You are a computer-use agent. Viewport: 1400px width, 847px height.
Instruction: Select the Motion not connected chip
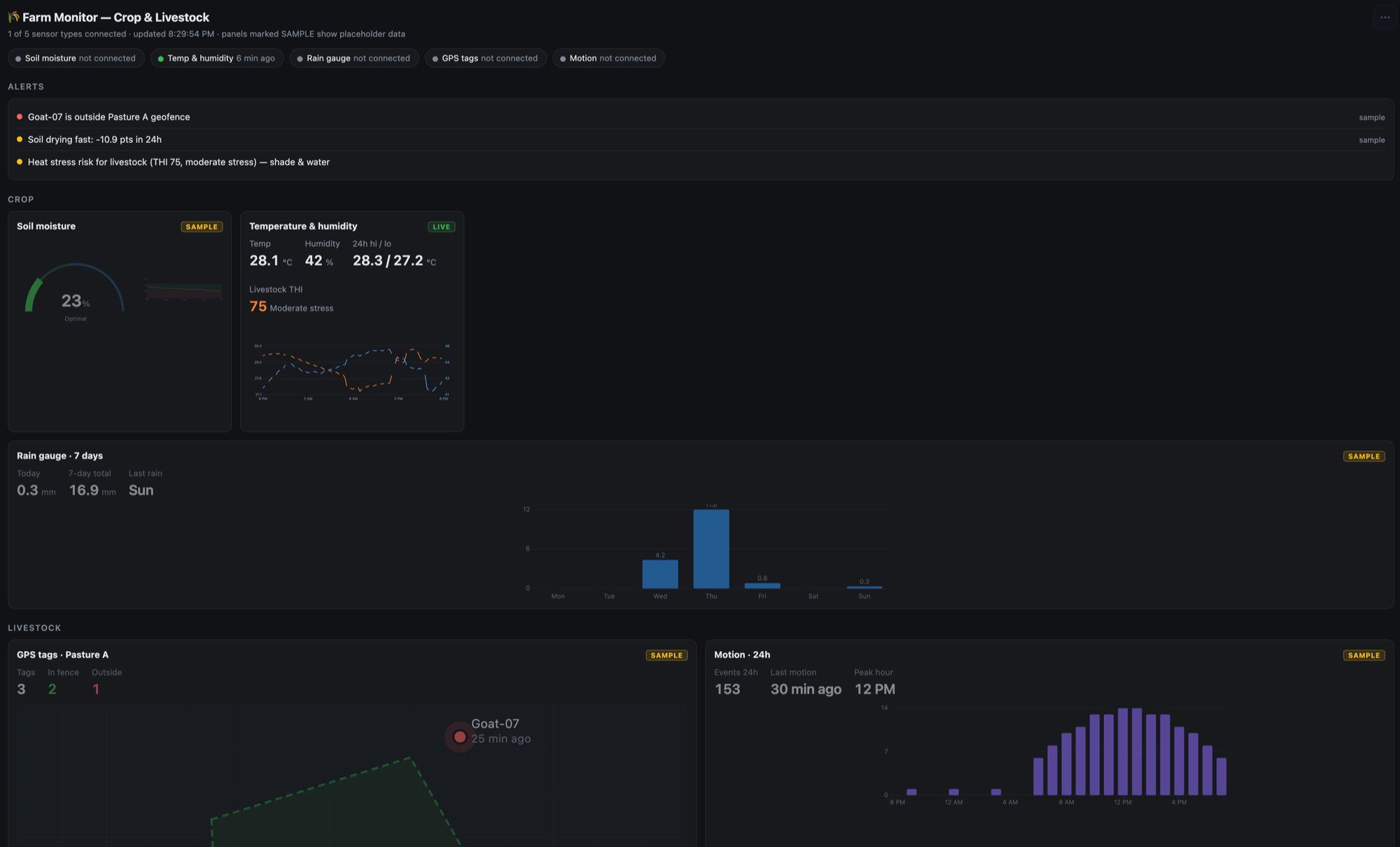point(609,58)
